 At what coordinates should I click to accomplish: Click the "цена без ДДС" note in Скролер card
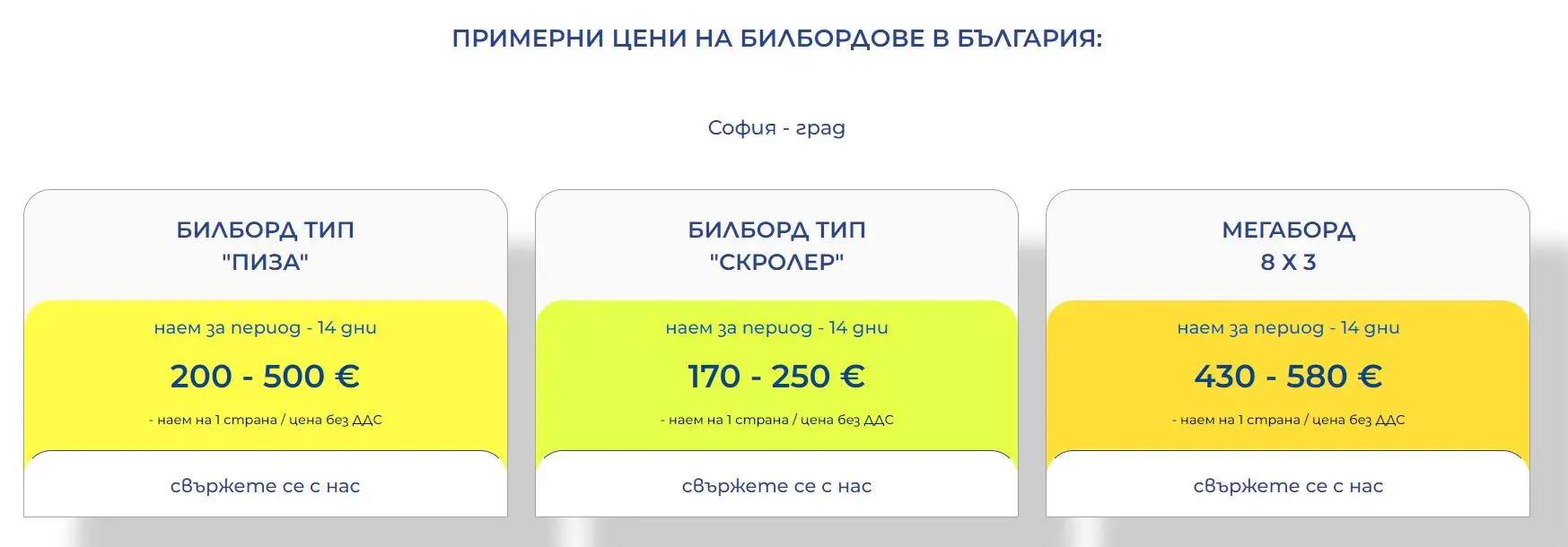point(846,420)
